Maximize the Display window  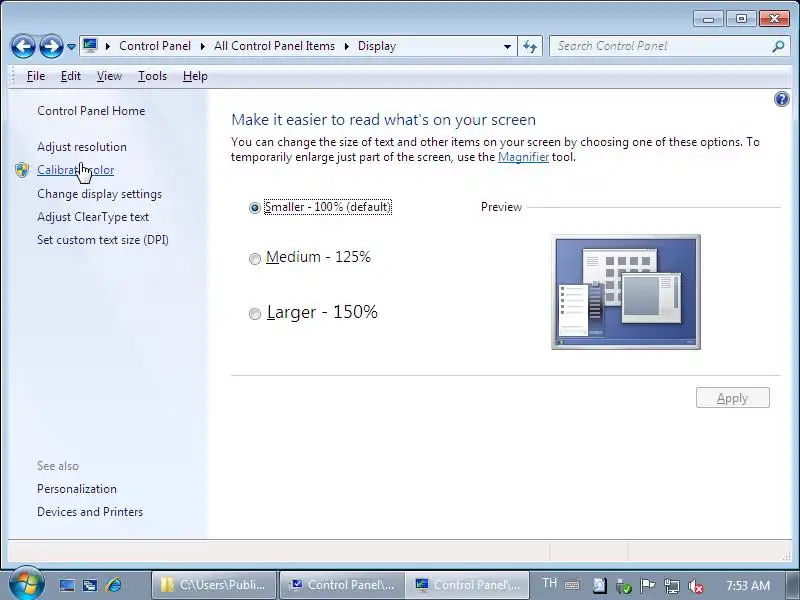pos(741,19)
